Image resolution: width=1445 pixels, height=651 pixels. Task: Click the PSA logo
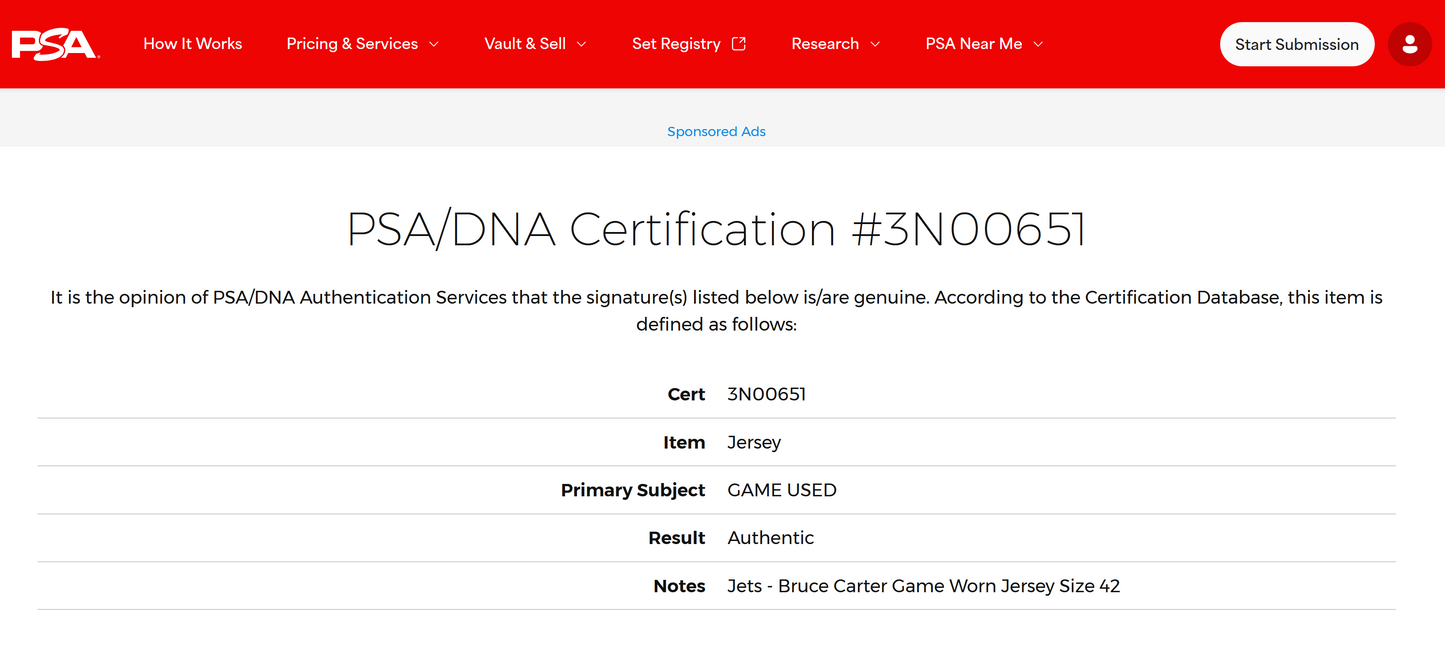(x=55, y=44)
